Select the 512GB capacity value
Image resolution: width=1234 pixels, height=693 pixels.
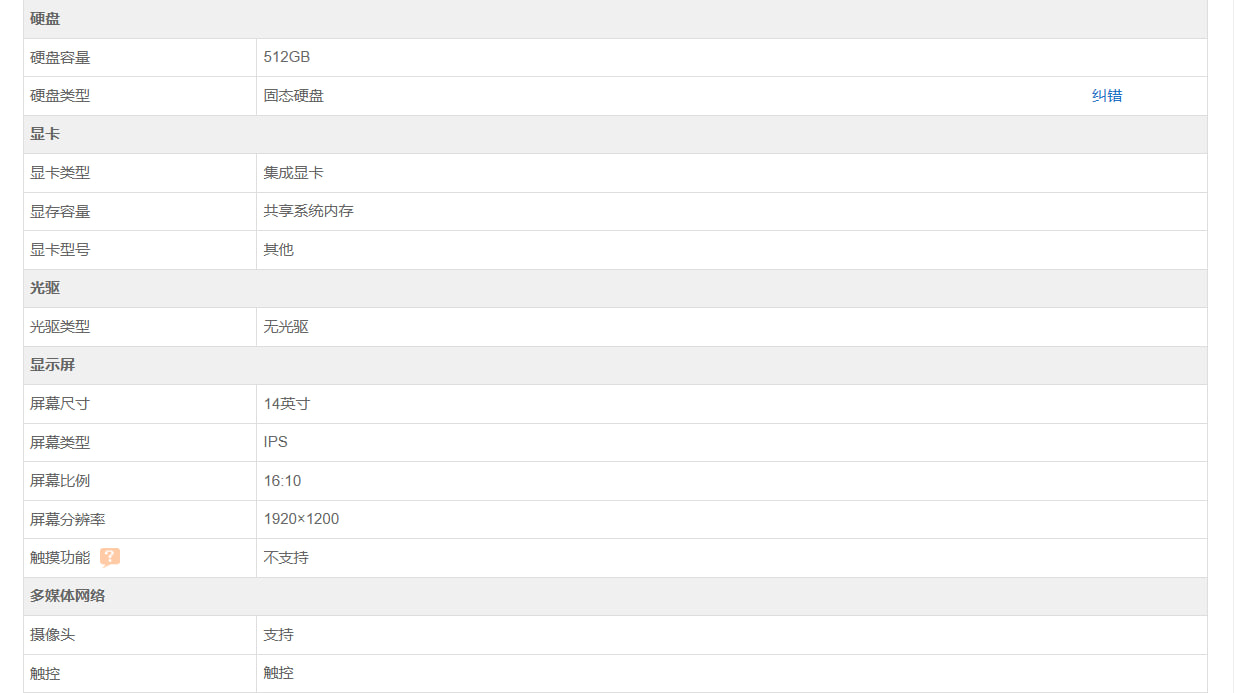click(287, 57)
